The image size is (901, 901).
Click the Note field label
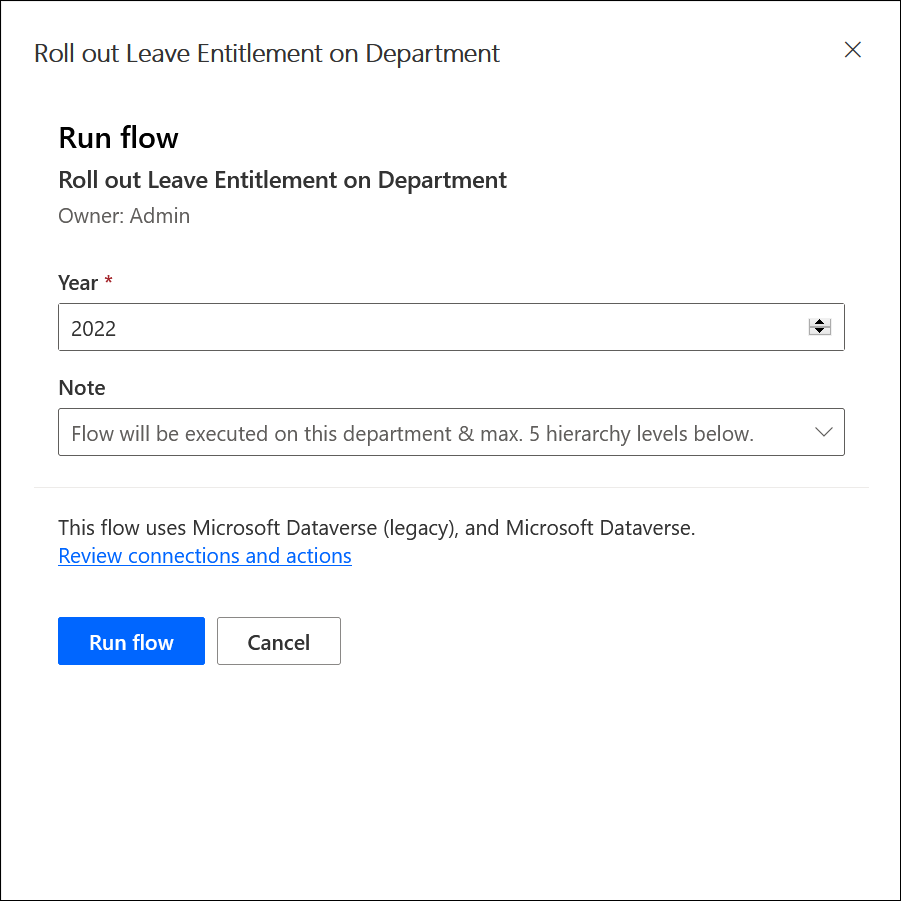click(82, 388)
